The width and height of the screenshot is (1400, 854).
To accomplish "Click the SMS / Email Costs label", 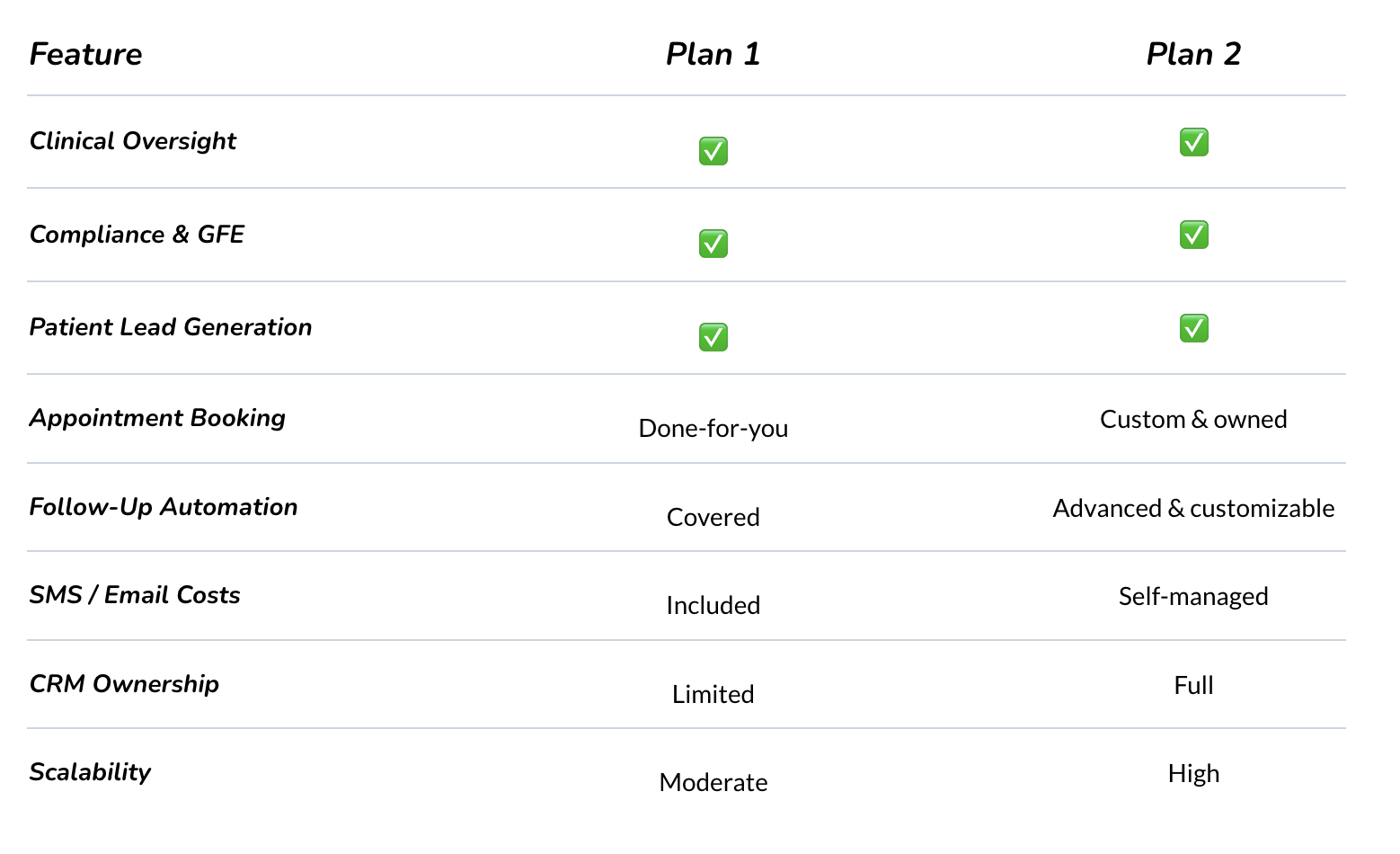I will click(x=135, y=595).
